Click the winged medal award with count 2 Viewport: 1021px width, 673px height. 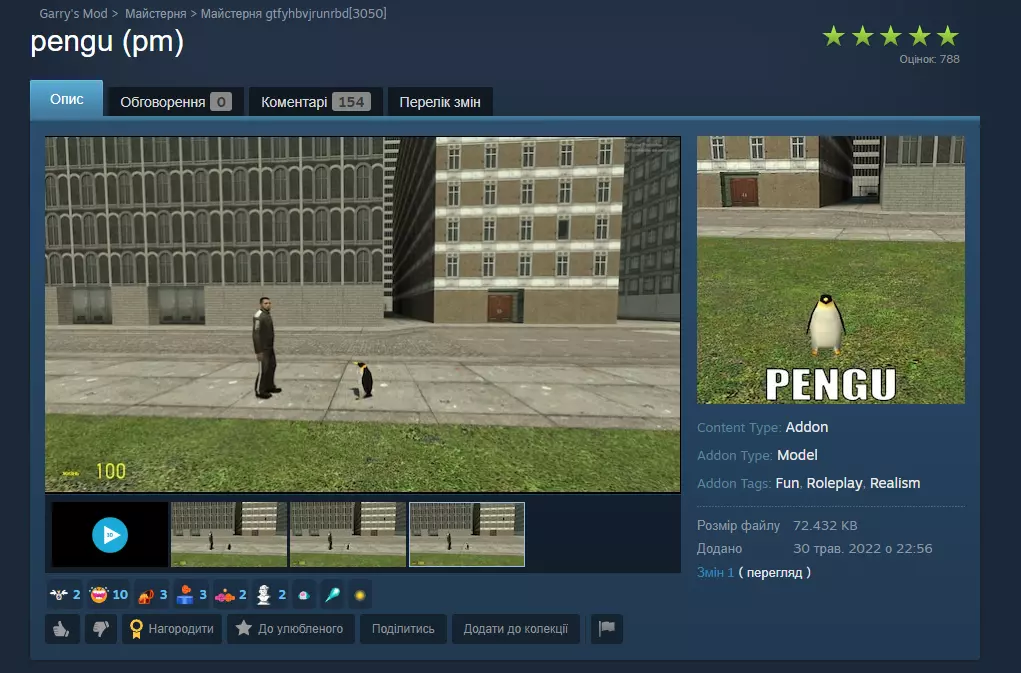(64, 594)
